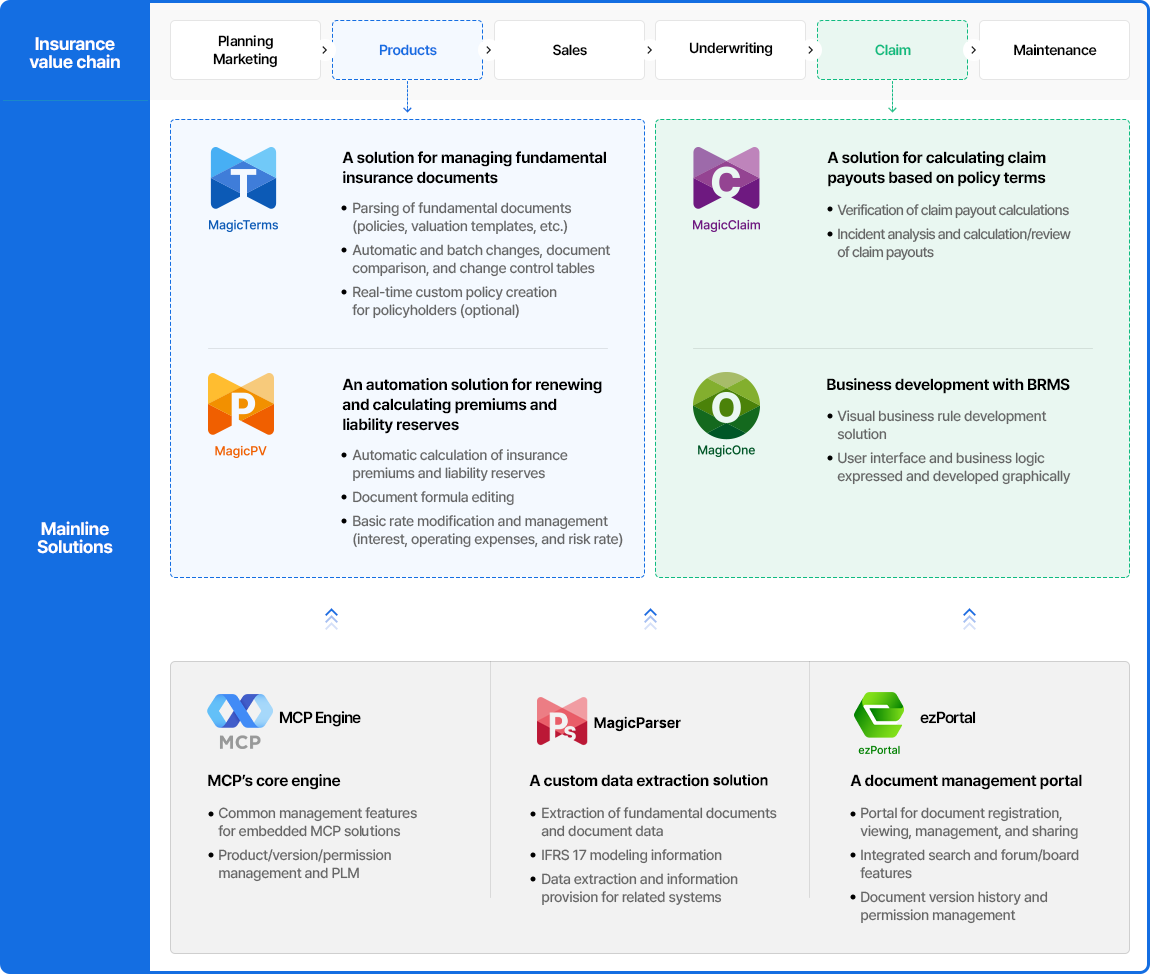Click 'Common management features' bullet

[x=317, y=822]
